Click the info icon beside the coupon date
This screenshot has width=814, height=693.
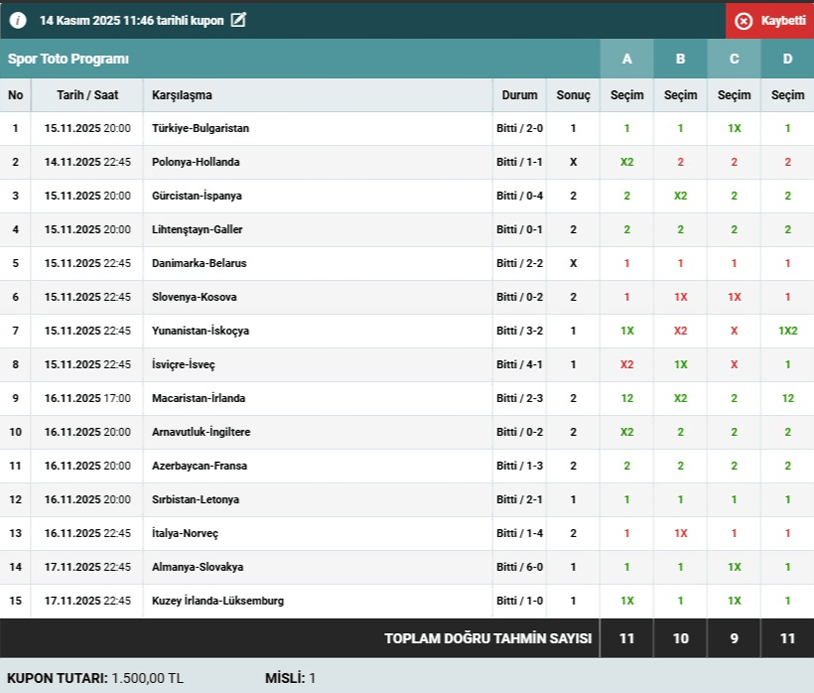pos(18,20)
